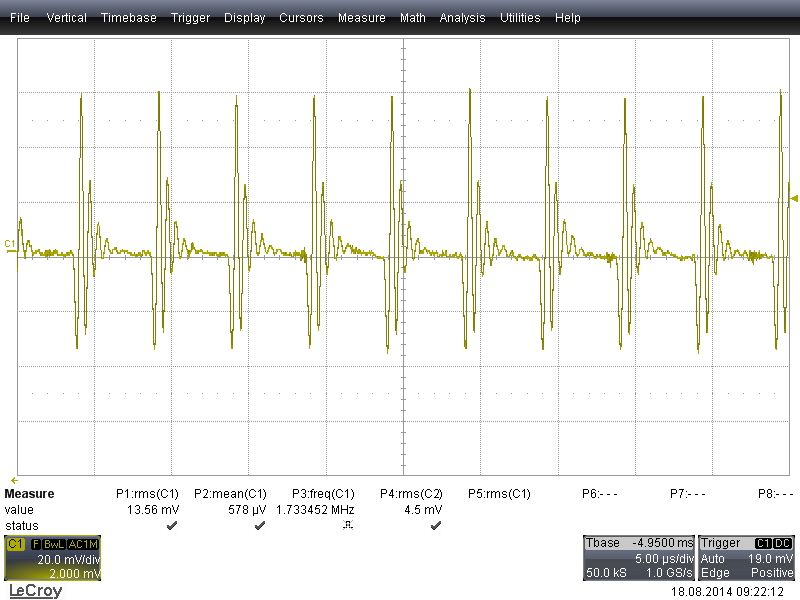800x600 pixels.
Task: Open the Timebase menu
Action: [x=129, y=18]
